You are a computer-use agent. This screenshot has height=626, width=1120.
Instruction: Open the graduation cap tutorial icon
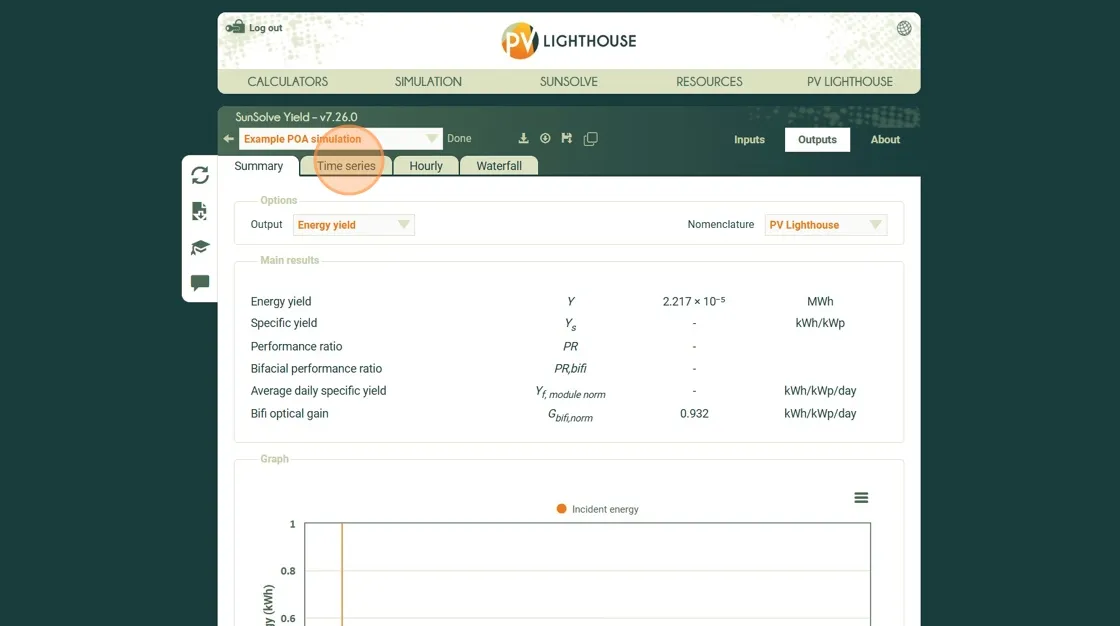200,247
